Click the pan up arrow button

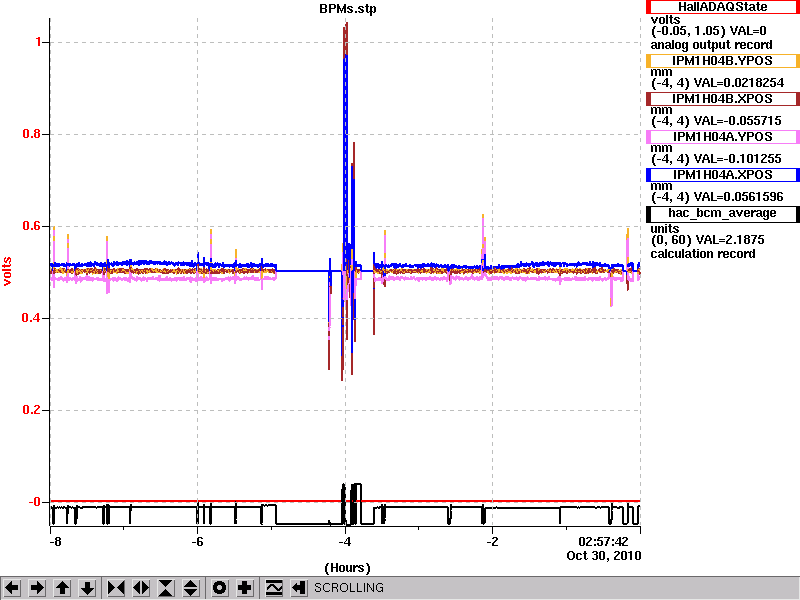coord(62,588)
